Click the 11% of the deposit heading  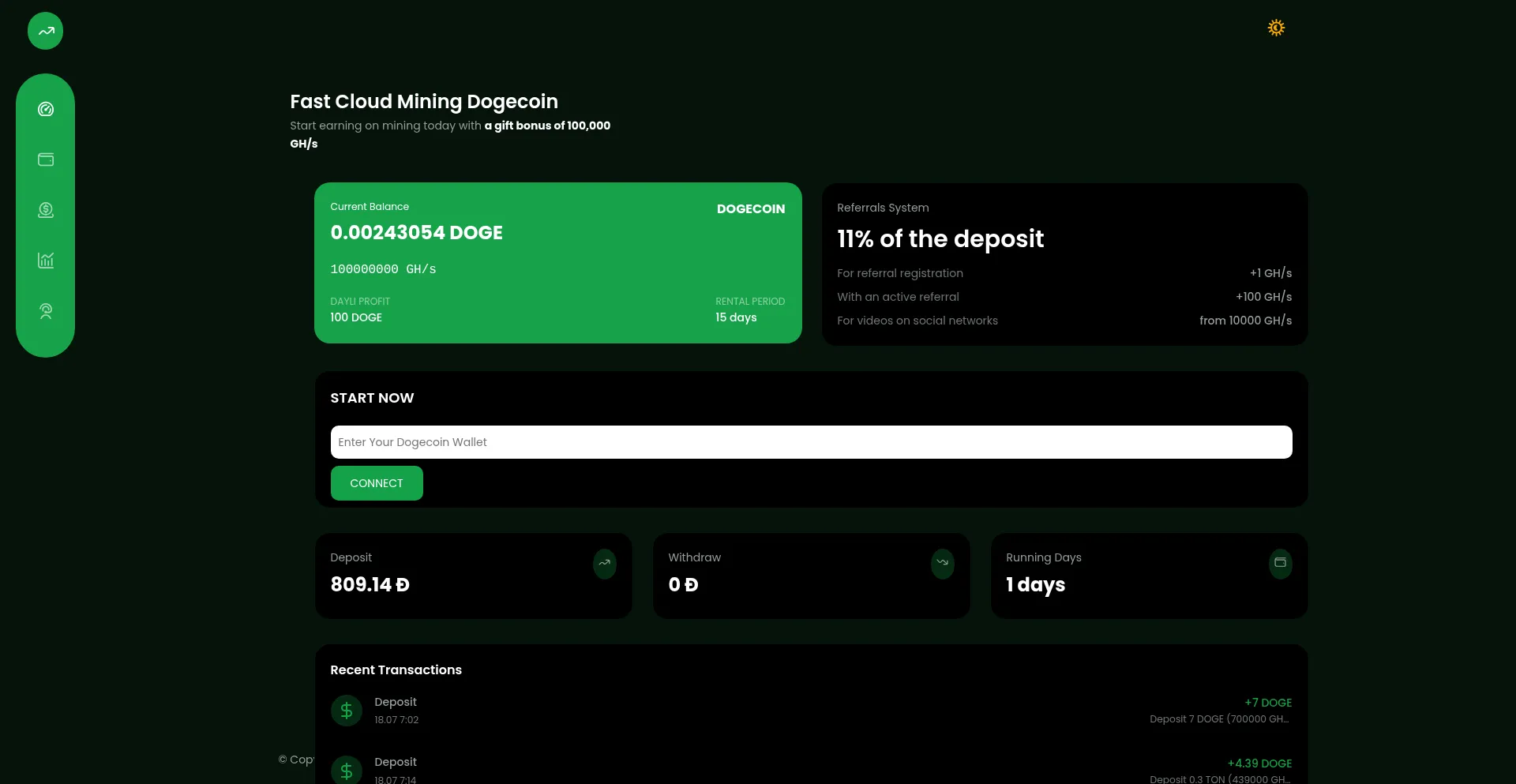(x=940, y=239)
